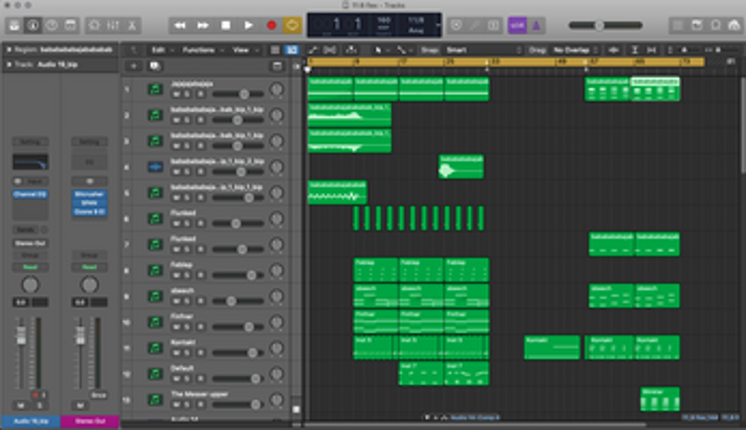This screenshot has width=746, height=430.
Task: Toggle the purple metronome click button
Action: (x=536, y=25)
